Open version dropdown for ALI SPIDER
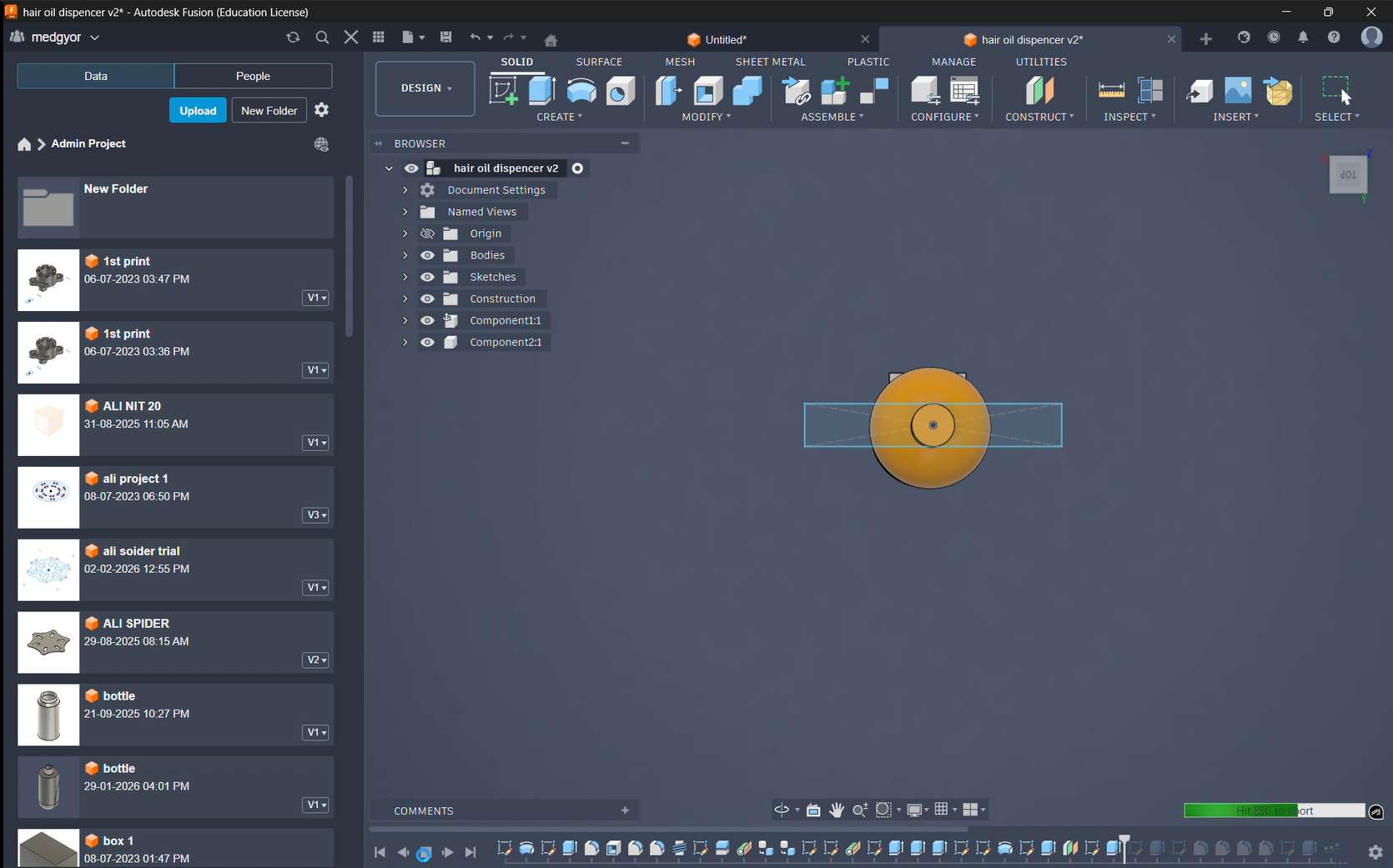Viewport: 1393px width, 868px height. (x=315, y=660)
